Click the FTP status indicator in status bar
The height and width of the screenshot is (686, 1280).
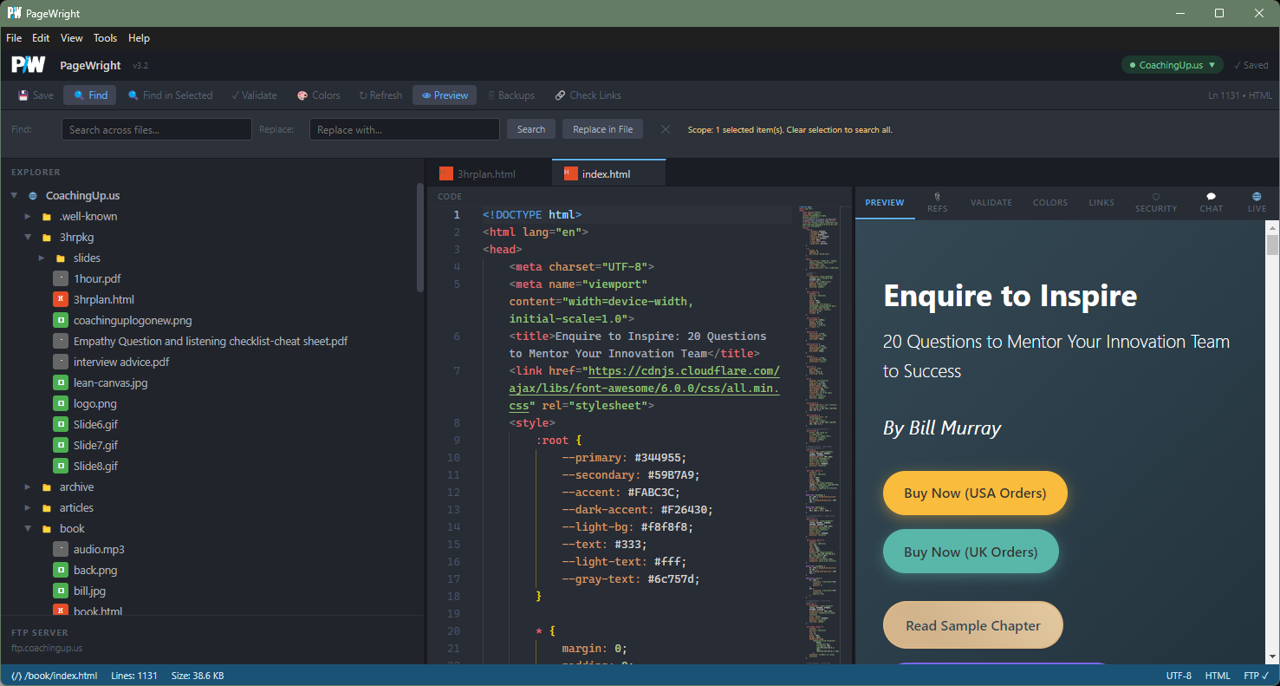pyautogui.click(x=1254, y=675)
